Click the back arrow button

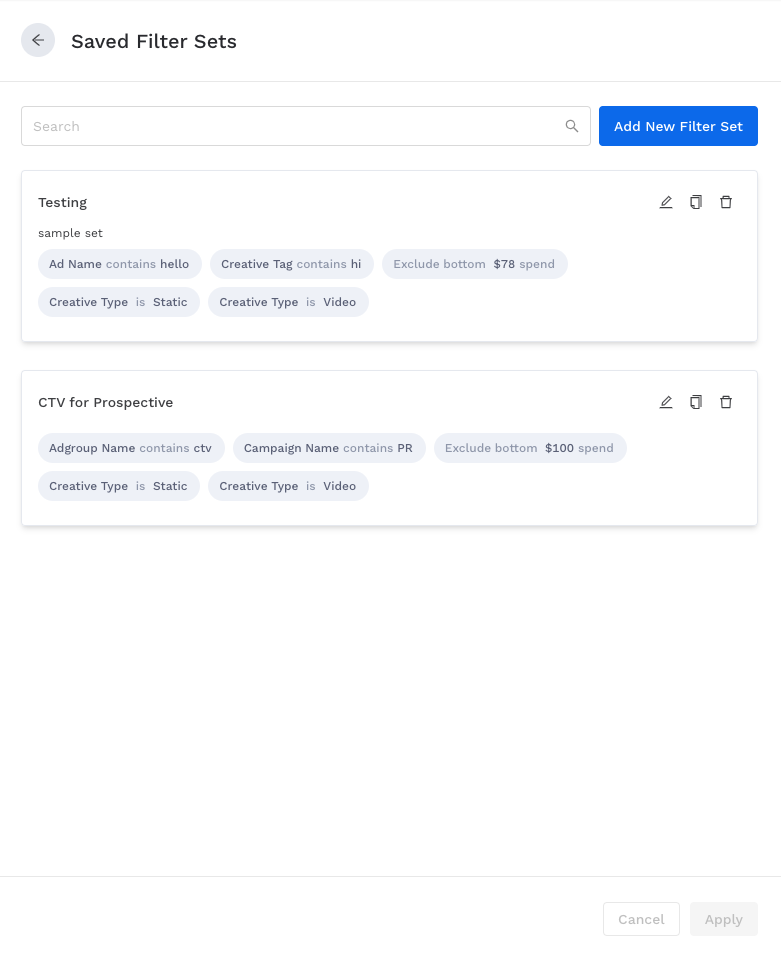[38, 40]
